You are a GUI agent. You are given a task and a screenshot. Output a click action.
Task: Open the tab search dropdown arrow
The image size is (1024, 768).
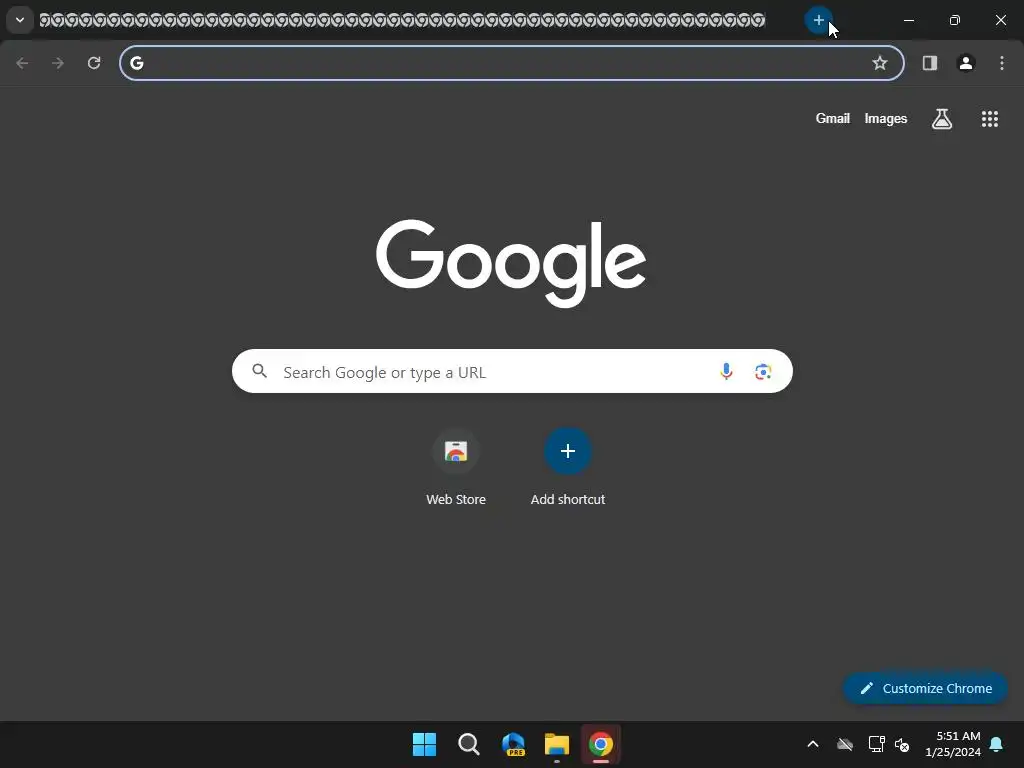tap(20, 20)
